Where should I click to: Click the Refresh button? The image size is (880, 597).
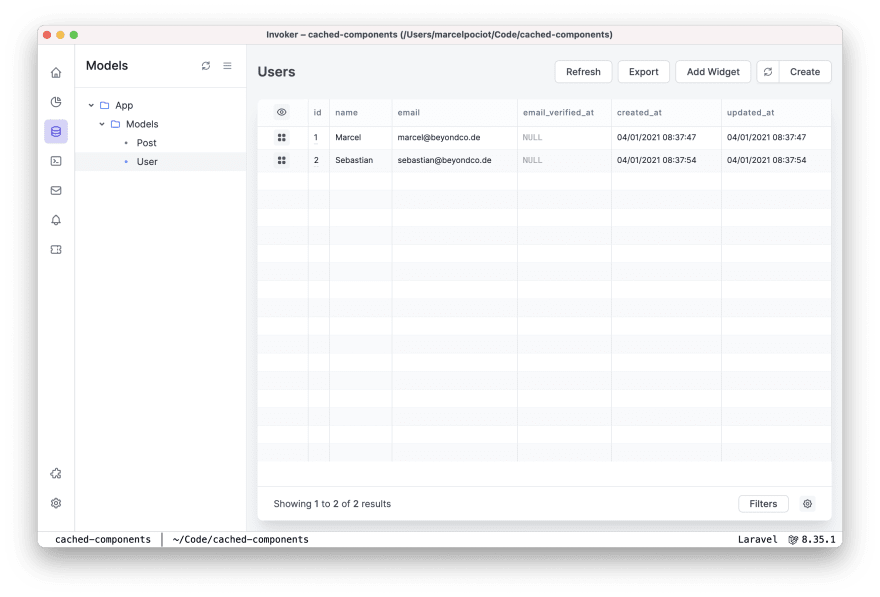(x=583, y=72)
